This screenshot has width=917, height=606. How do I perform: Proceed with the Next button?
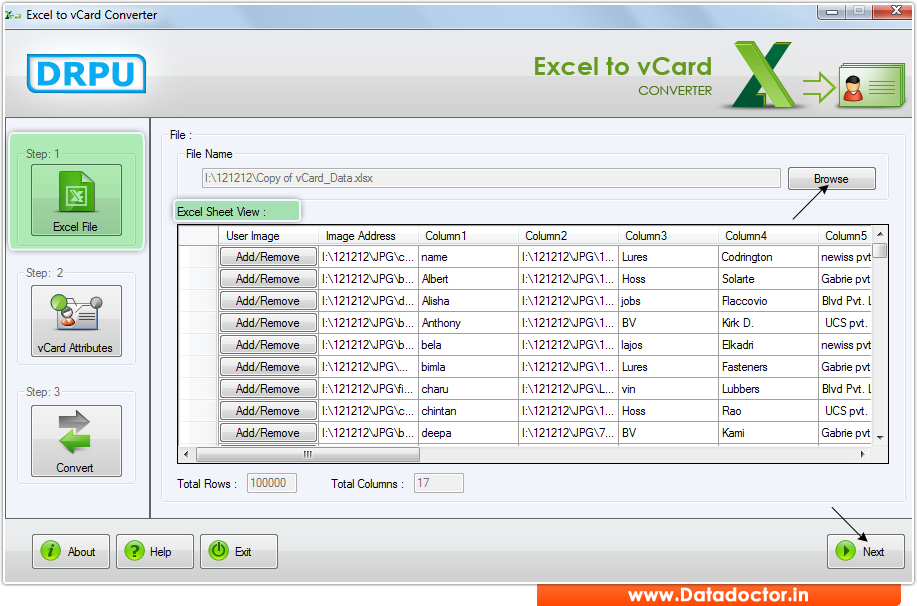coord(866,551)
